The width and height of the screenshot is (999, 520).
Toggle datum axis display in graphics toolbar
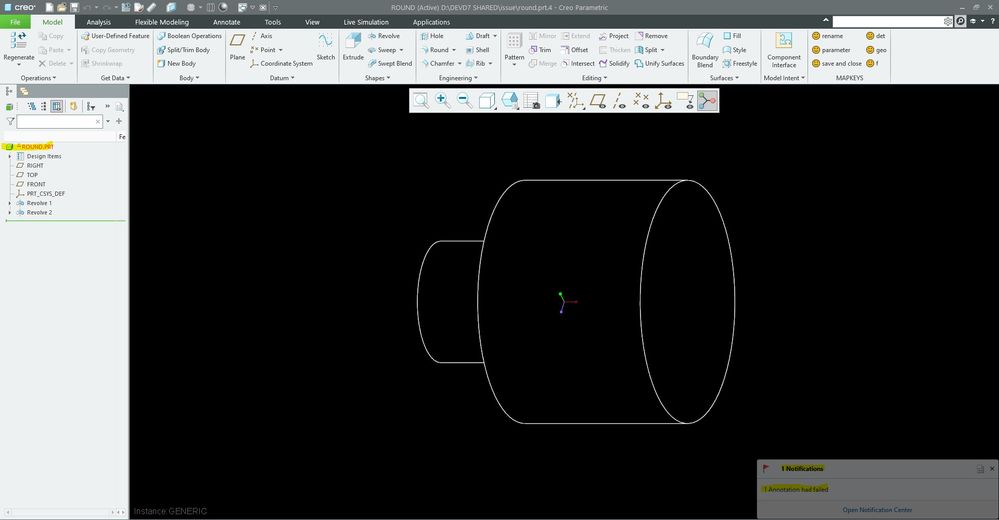click(x=620, y=100)
